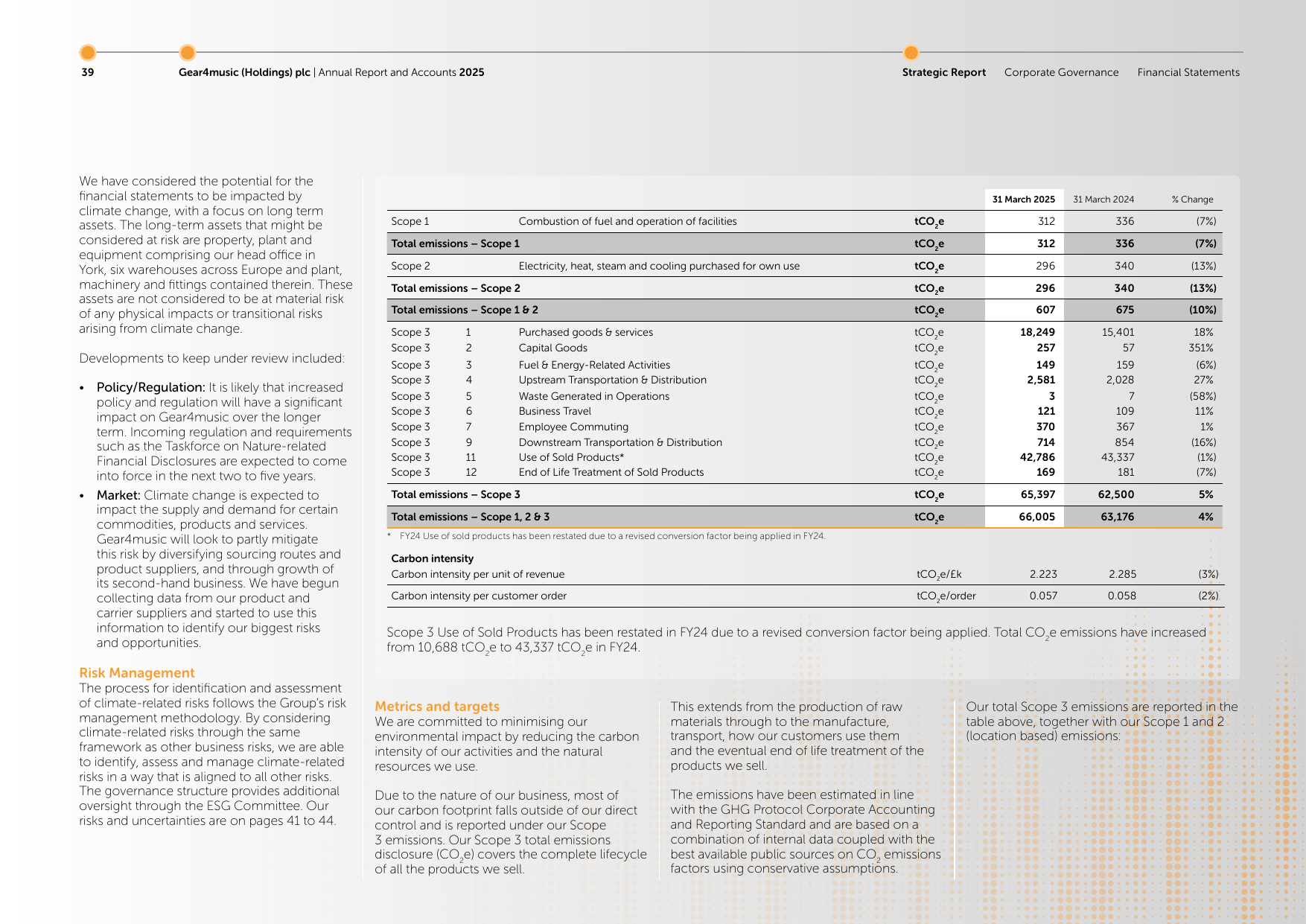Open the Strategic Report section tab
This screenshot has height=924, width=1306.
coord(943,72)
